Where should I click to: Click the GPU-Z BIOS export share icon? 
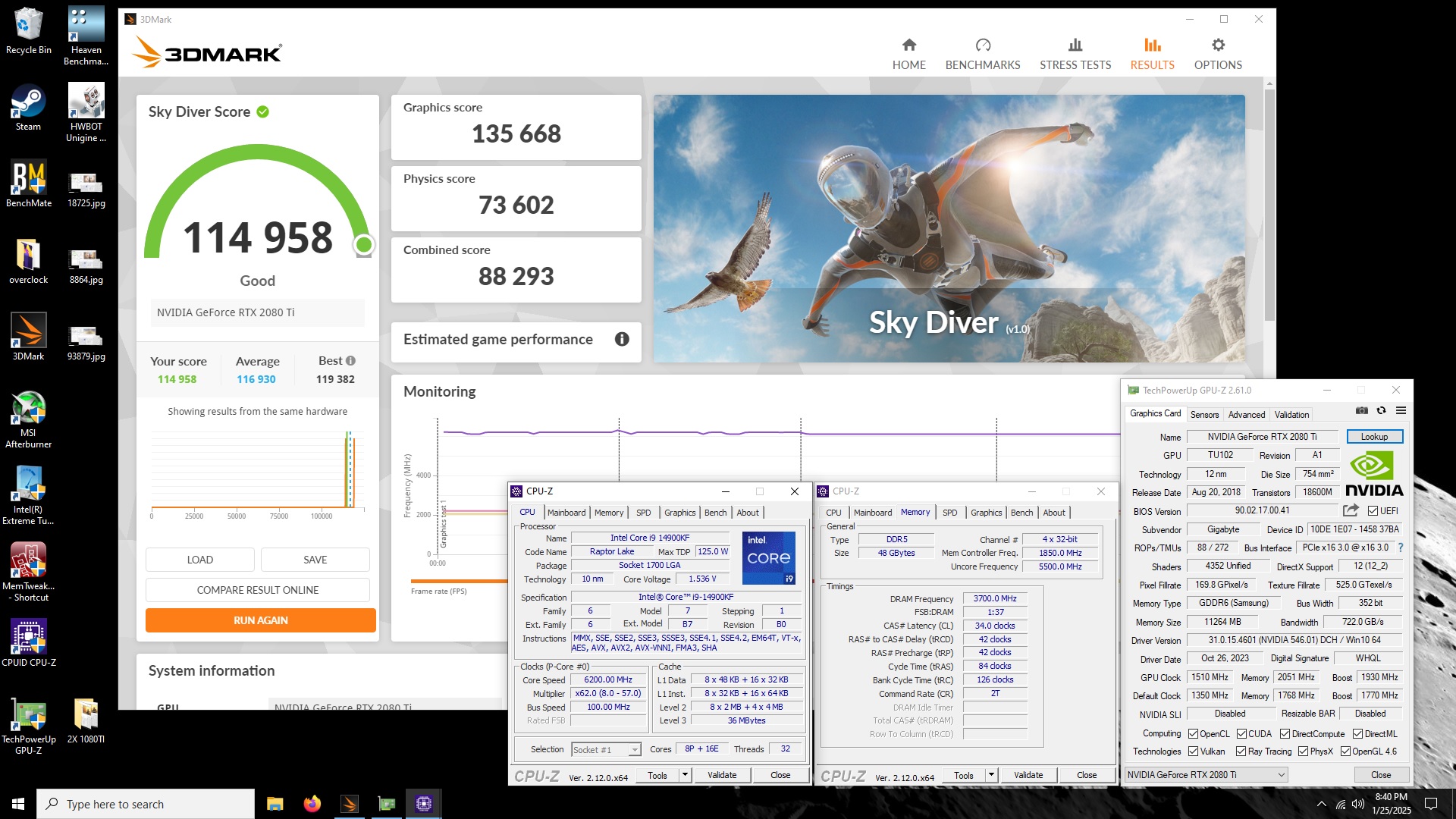(x=1351, y=510)
